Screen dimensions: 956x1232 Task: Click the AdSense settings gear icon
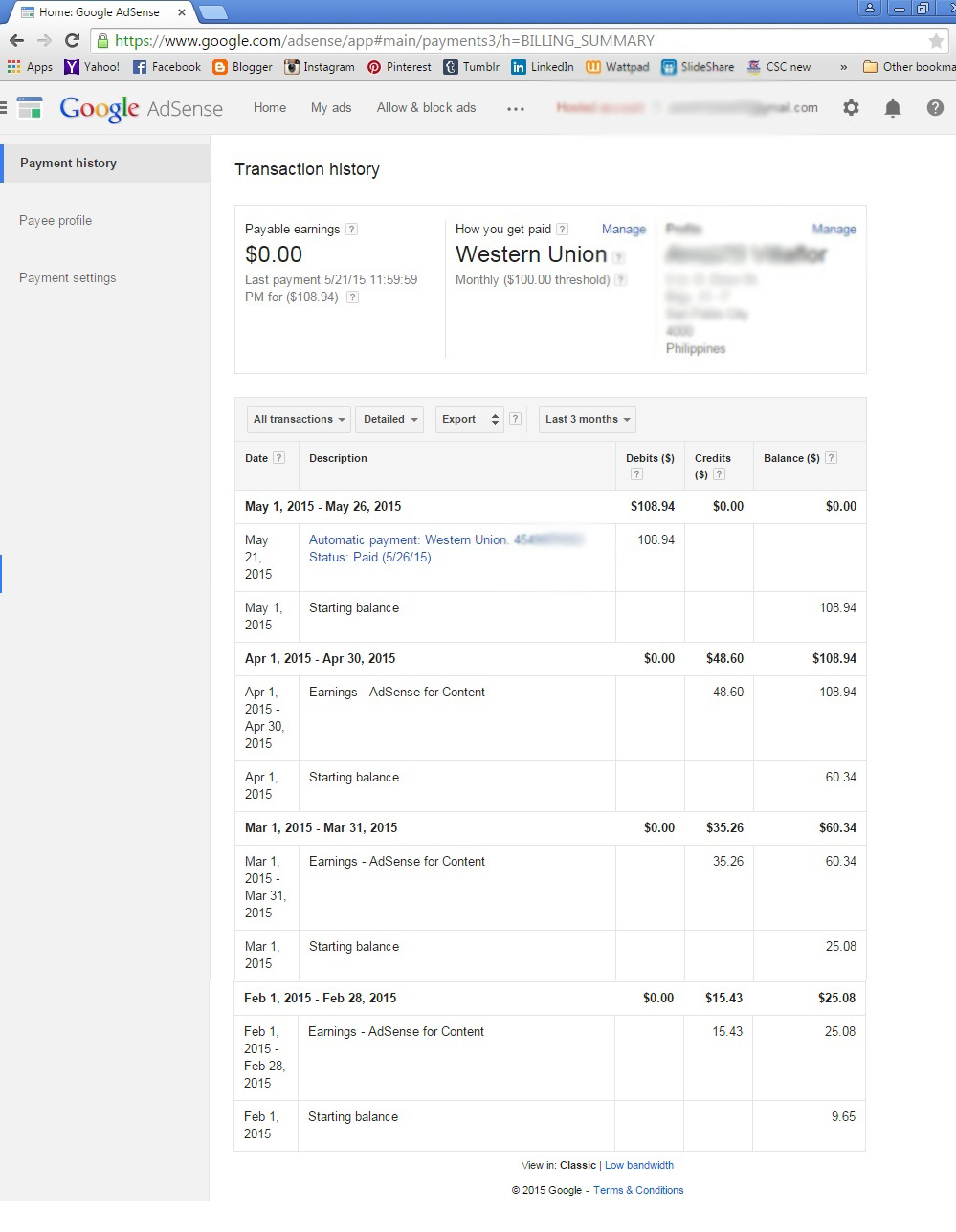[851, 108]
